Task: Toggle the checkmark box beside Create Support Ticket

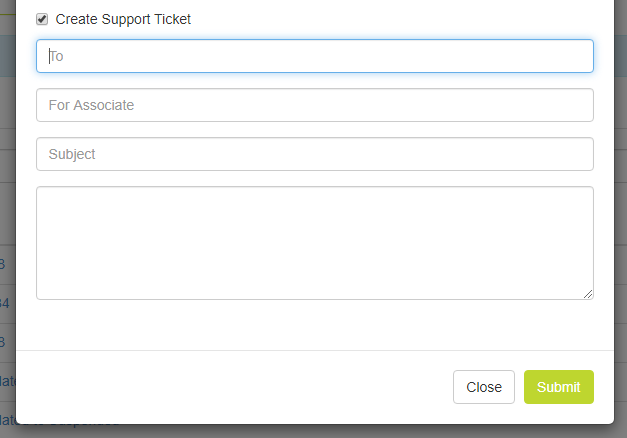Action: click(42, 19)
